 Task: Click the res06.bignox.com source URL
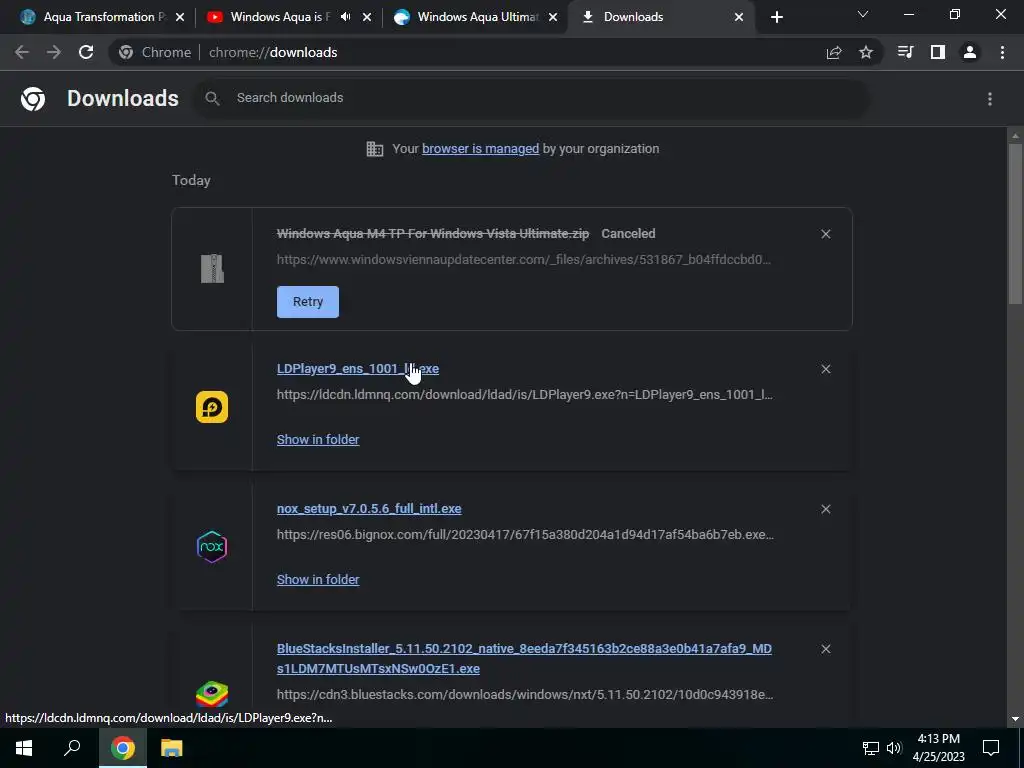(x=525, y=534)
